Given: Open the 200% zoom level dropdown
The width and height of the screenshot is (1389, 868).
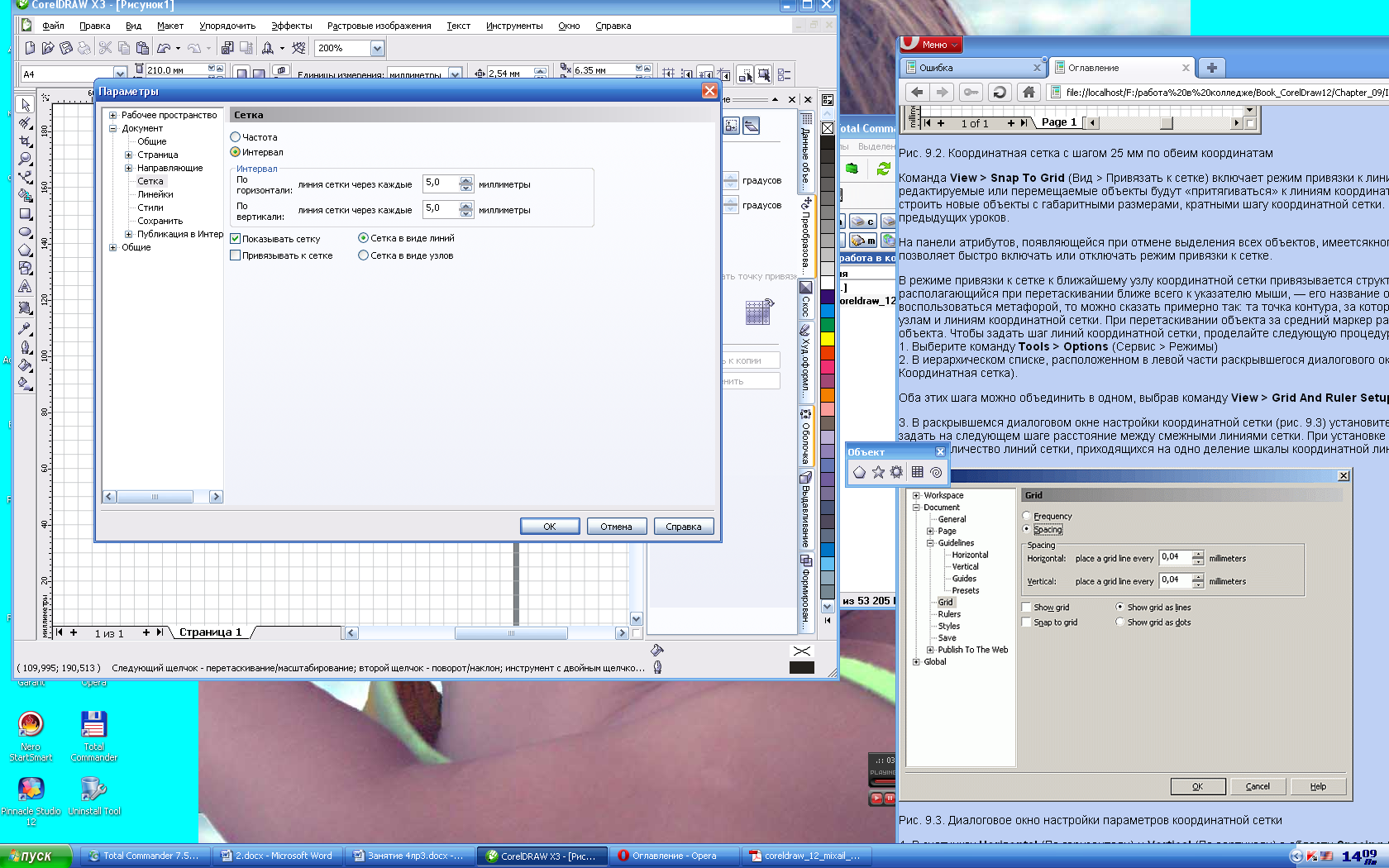Looking at the screenshot, I should point(377,48).
